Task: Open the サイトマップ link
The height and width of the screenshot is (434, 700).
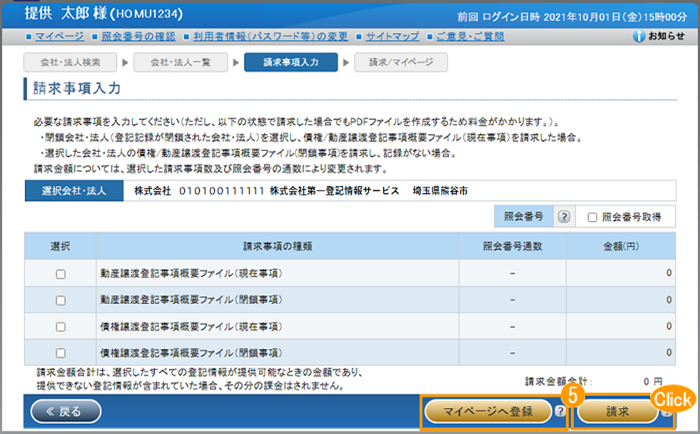Action: tap(392, 37)
